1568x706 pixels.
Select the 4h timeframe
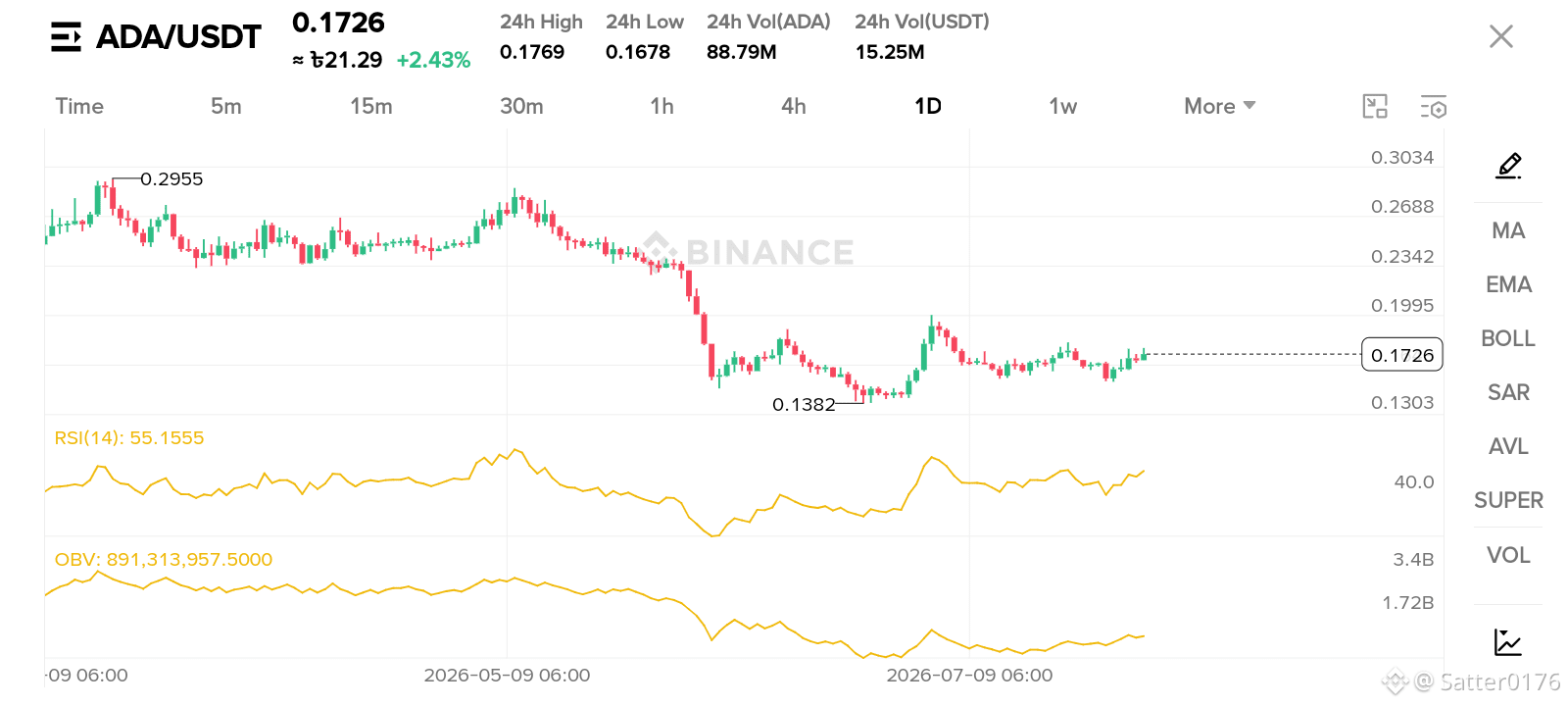(x=794, y=106)
